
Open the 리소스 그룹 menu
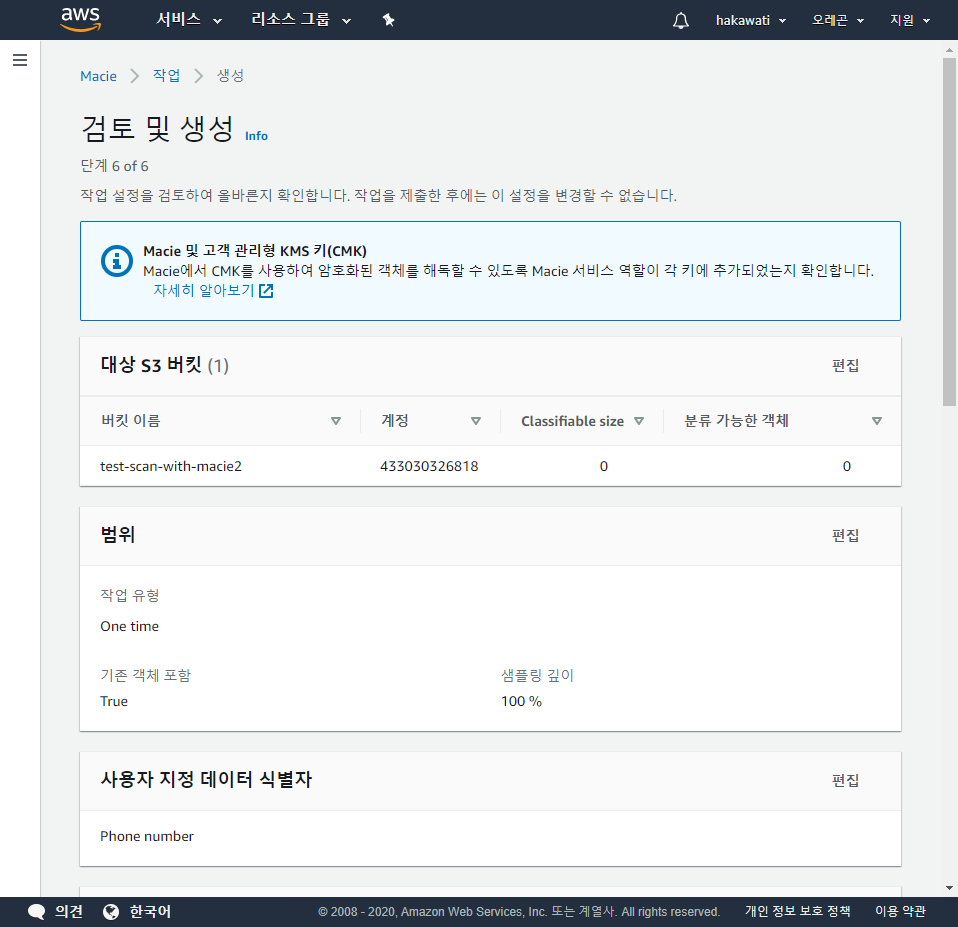(x=301, y=20)
